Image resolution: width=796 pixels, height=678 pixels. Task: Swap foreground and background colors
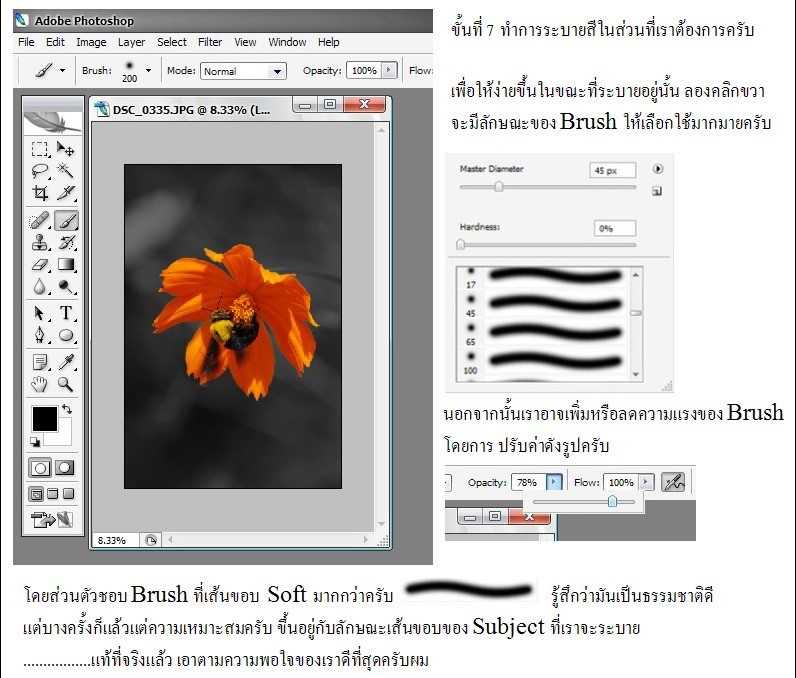pyautogui.click(x=67, y=409)
